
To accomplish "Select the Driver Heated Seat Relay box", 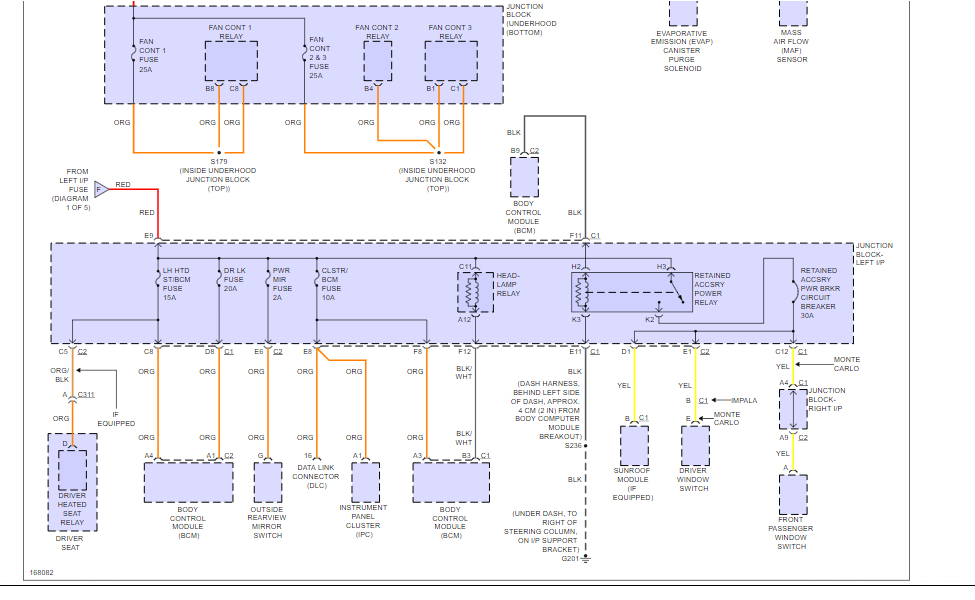I will [72, 469].
